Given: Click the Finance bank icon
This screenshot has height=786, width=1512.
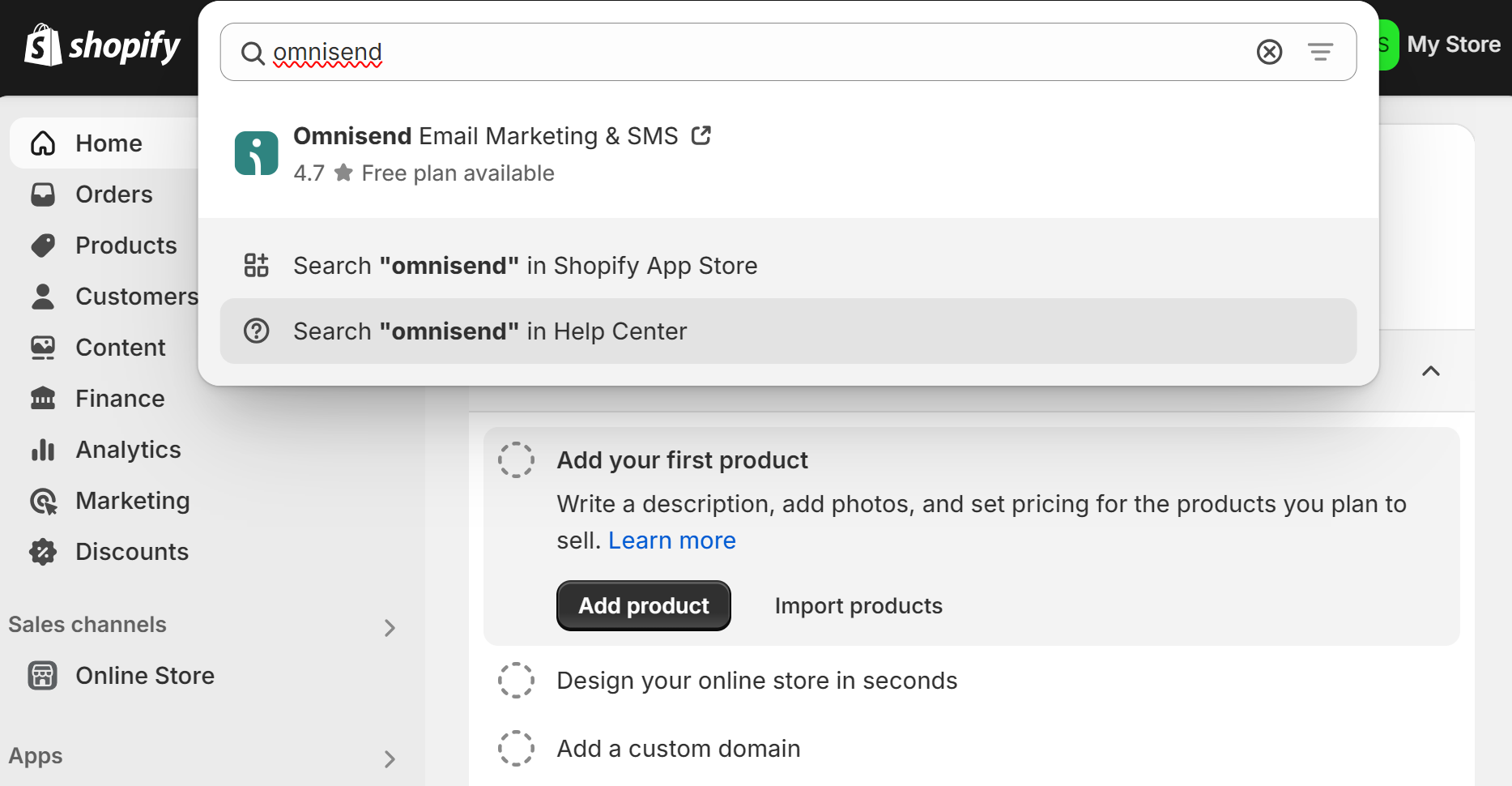Looking at the screenshot, I should coord(43,399).
